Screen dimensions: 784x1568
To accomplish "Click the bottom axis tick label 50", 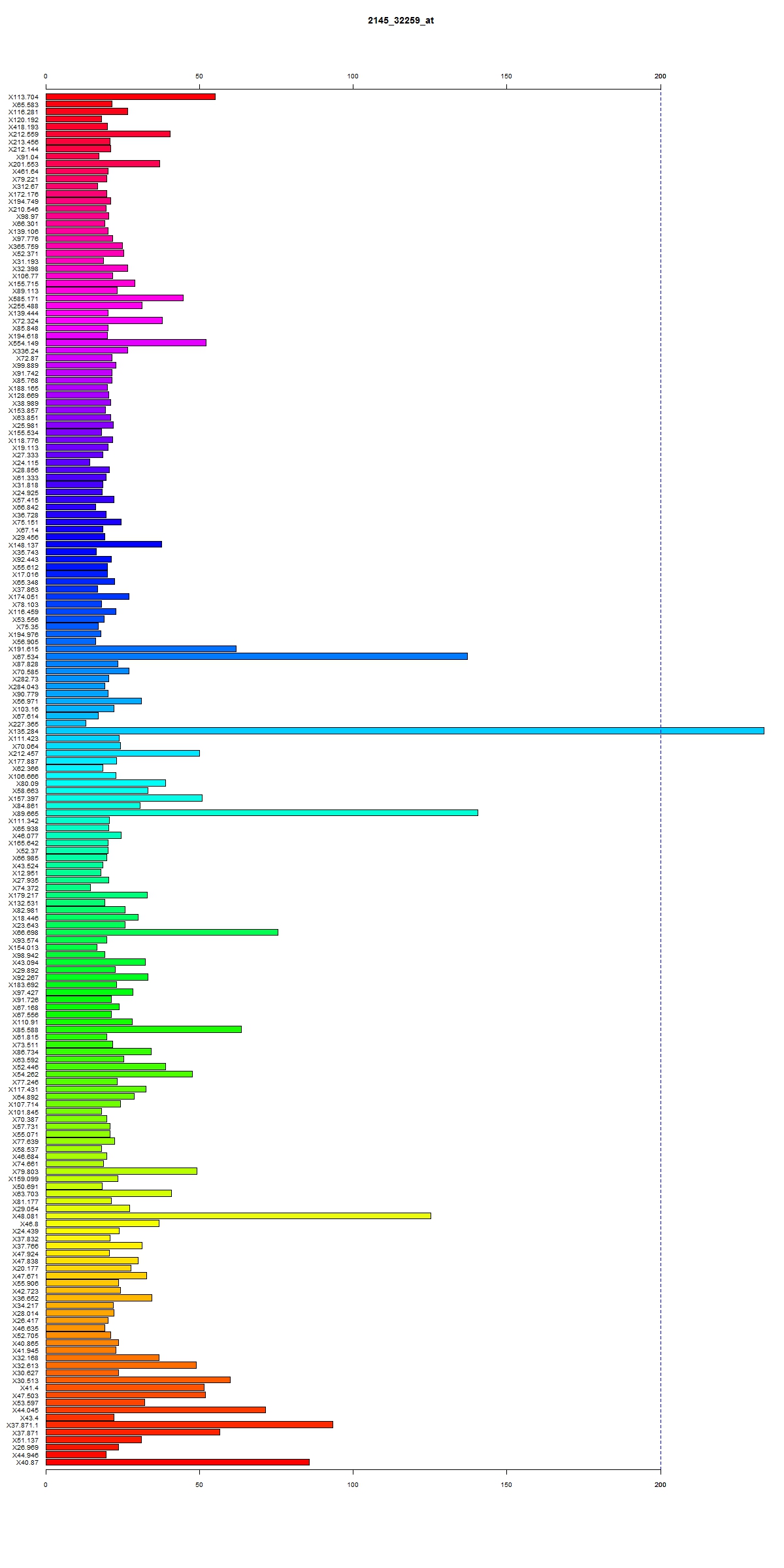I will coord(199,1484).
